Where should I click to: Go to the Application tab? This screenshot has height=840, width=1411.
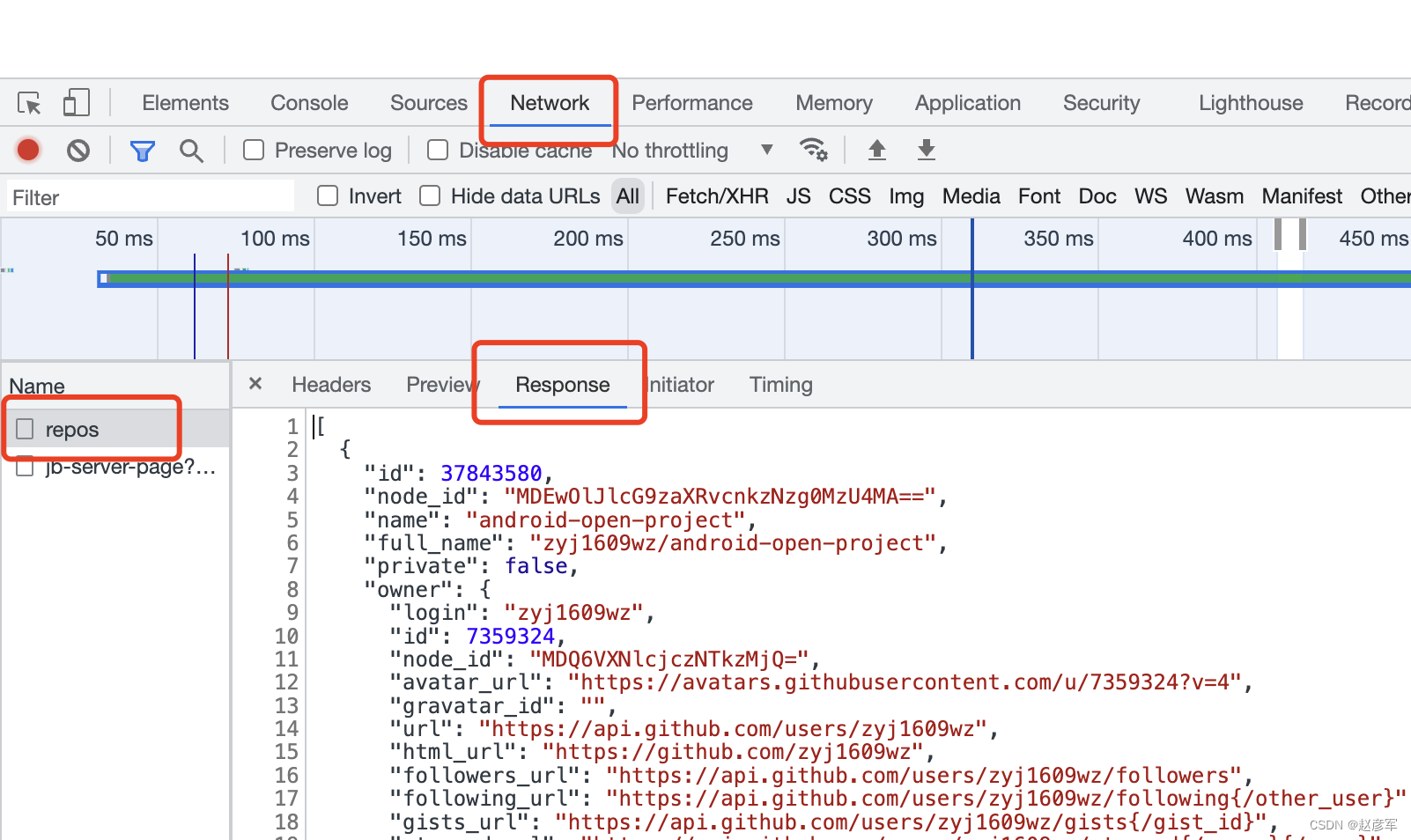click(968, 103)
